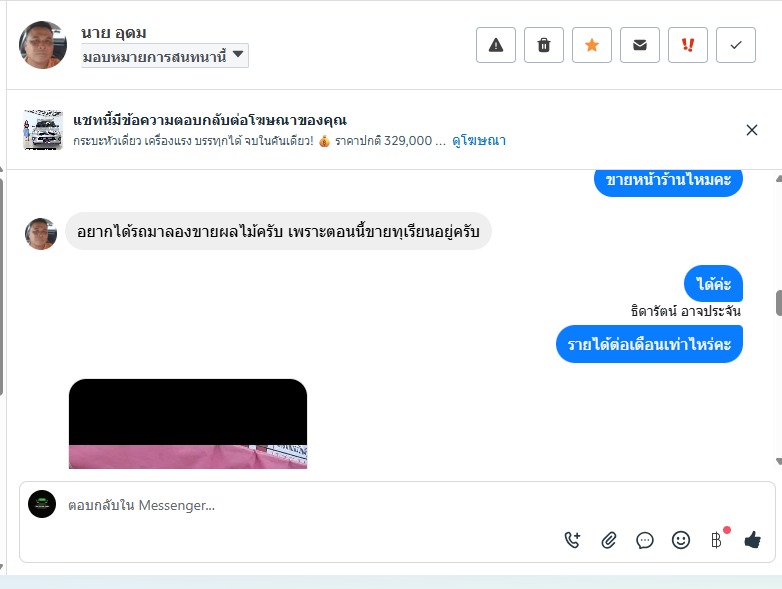The width and height of the screenshot is (782, 589).
Task: Toggle the orange star follow-up marker
Action: click(591, 45)
